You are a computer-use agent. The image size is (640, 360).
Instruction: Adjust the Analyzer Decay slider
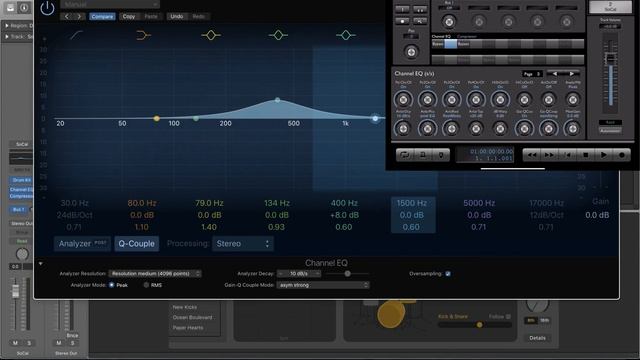(347, 273)
